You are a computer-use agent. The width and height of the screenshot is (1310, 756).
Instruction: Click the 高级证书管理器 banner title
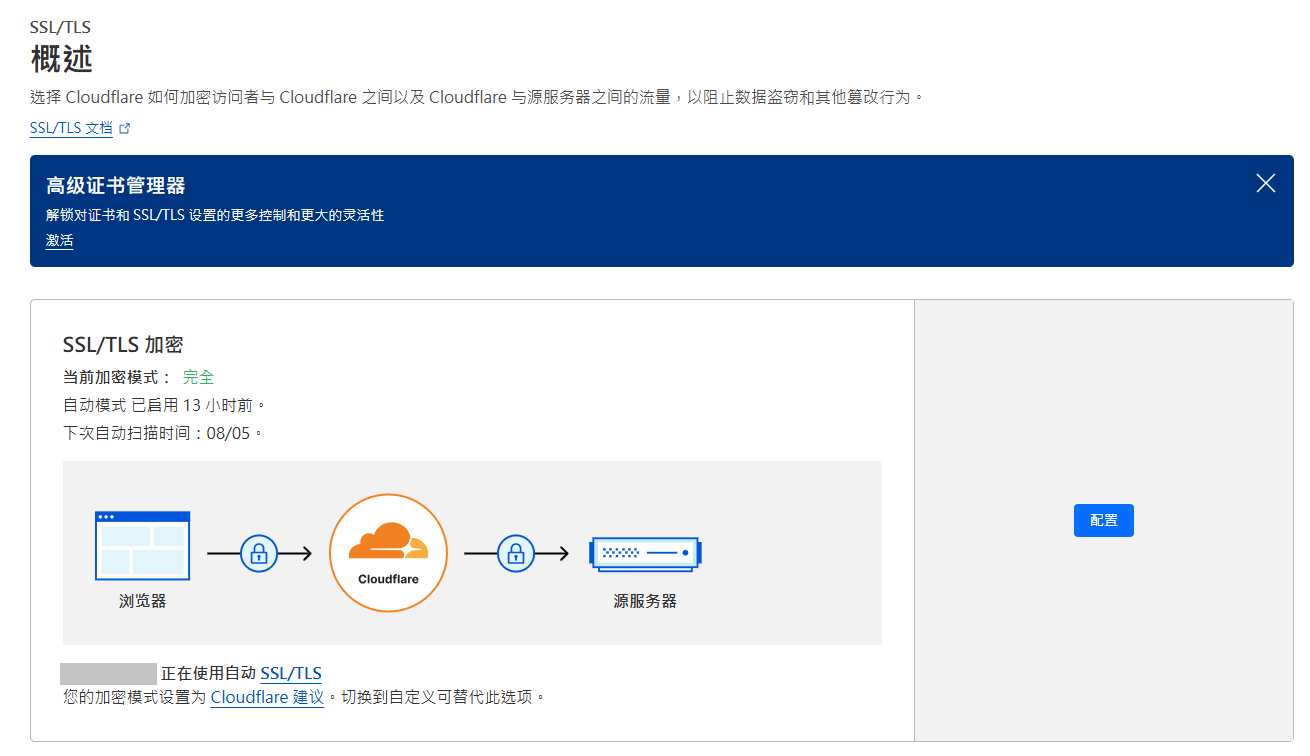[116, 185]
